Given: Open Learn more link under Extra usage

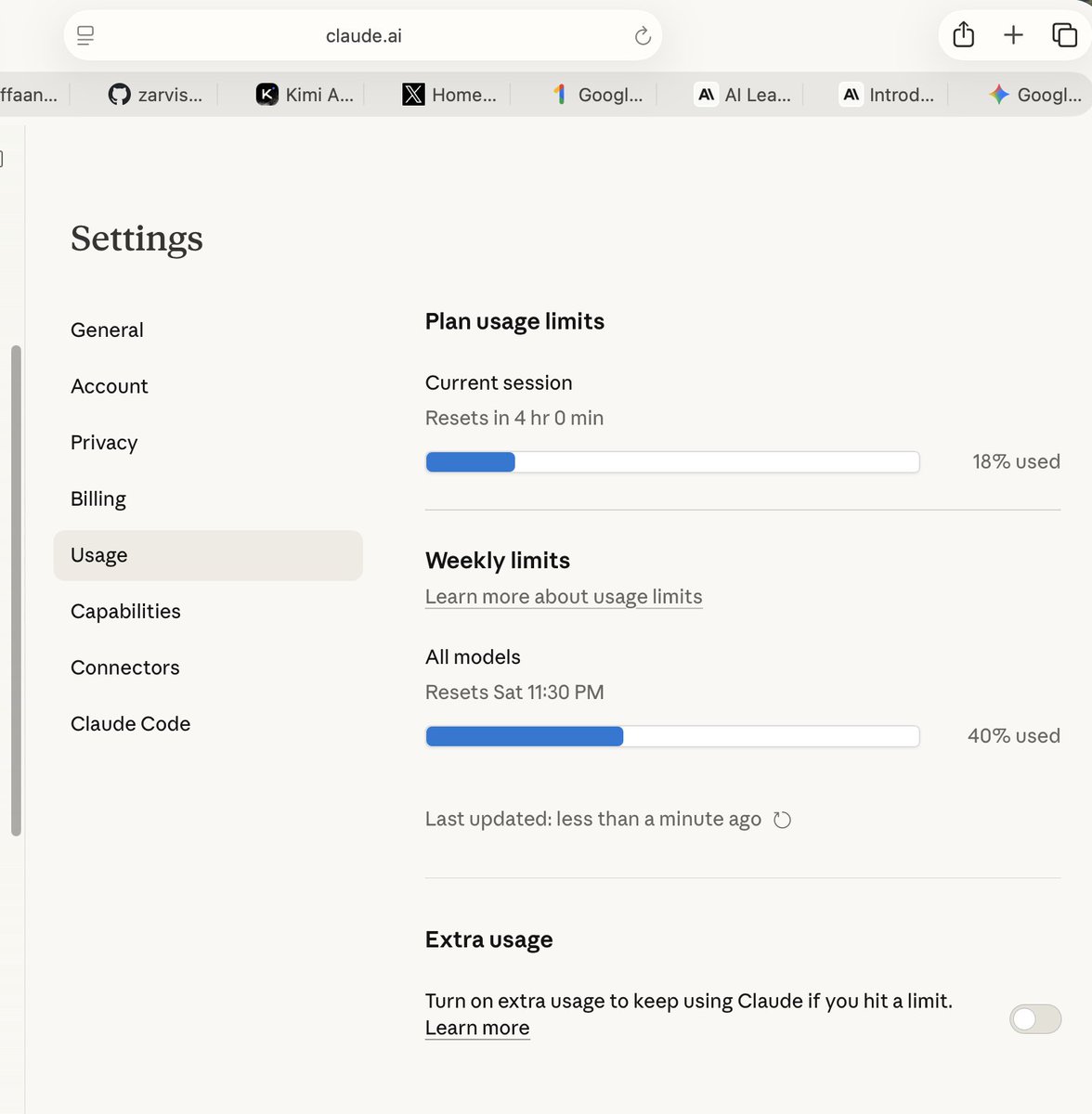Looking at the screenshot, I should (477, 1028).
